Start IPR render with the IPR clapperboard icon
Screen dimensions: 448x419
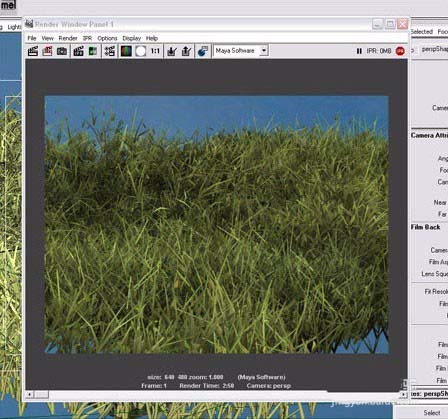tap(79, 51)
